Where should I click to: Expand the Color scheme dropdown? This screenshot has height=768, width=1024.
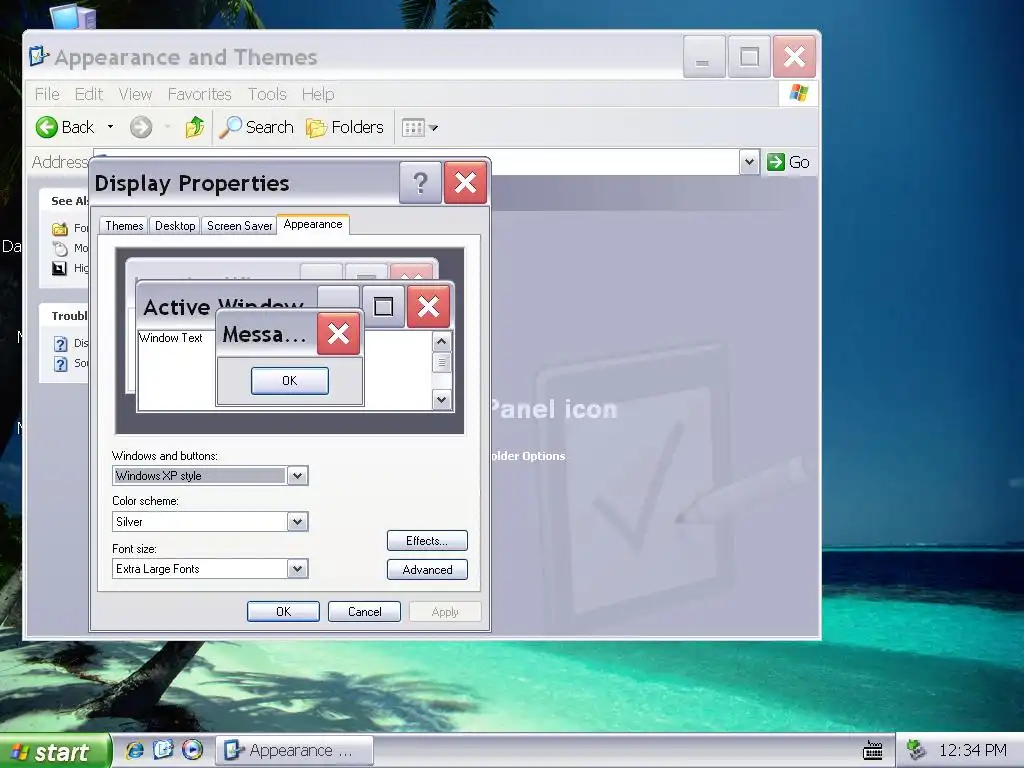coord(297,521)
